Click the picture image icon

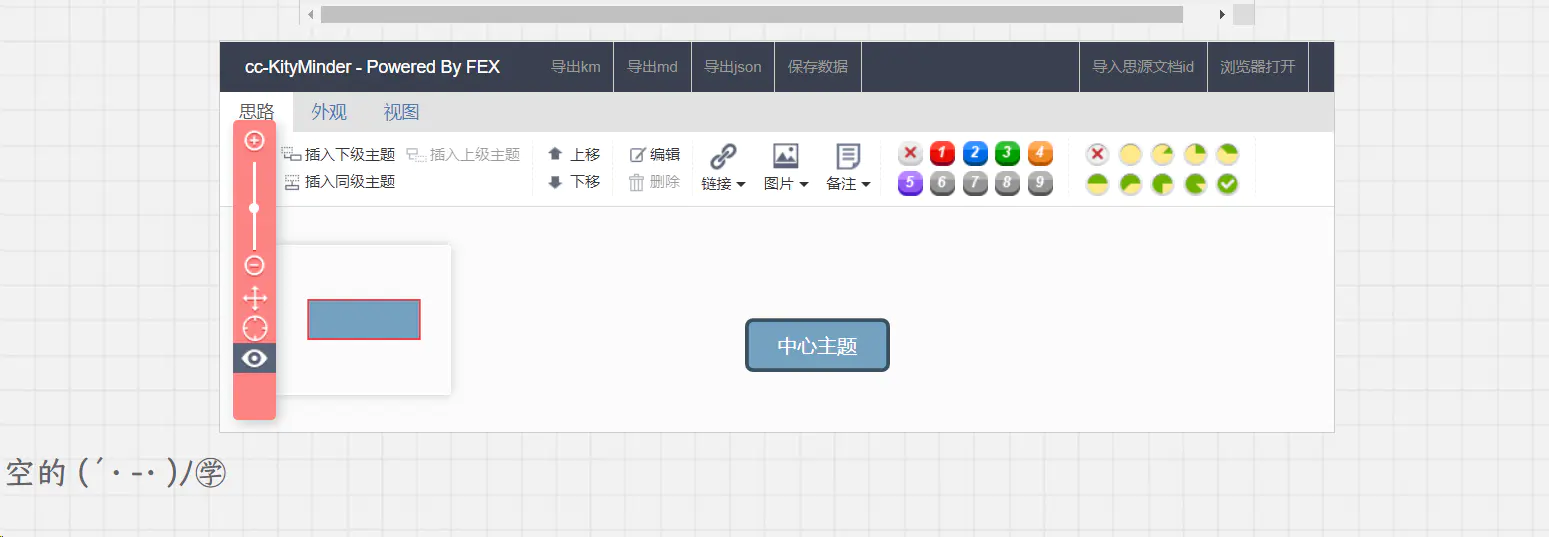click(786, 156)
